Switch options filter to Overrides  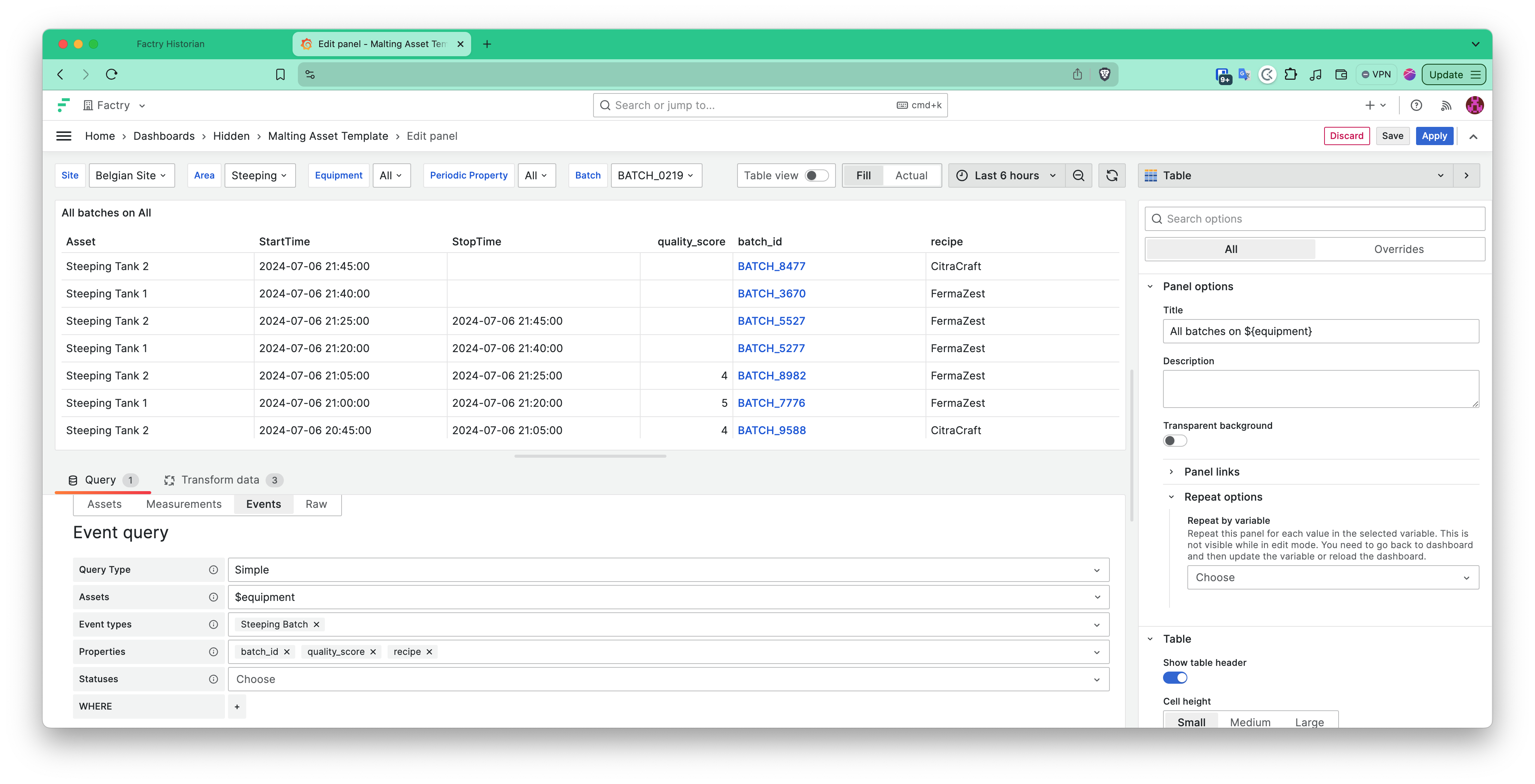point(1399,249)
